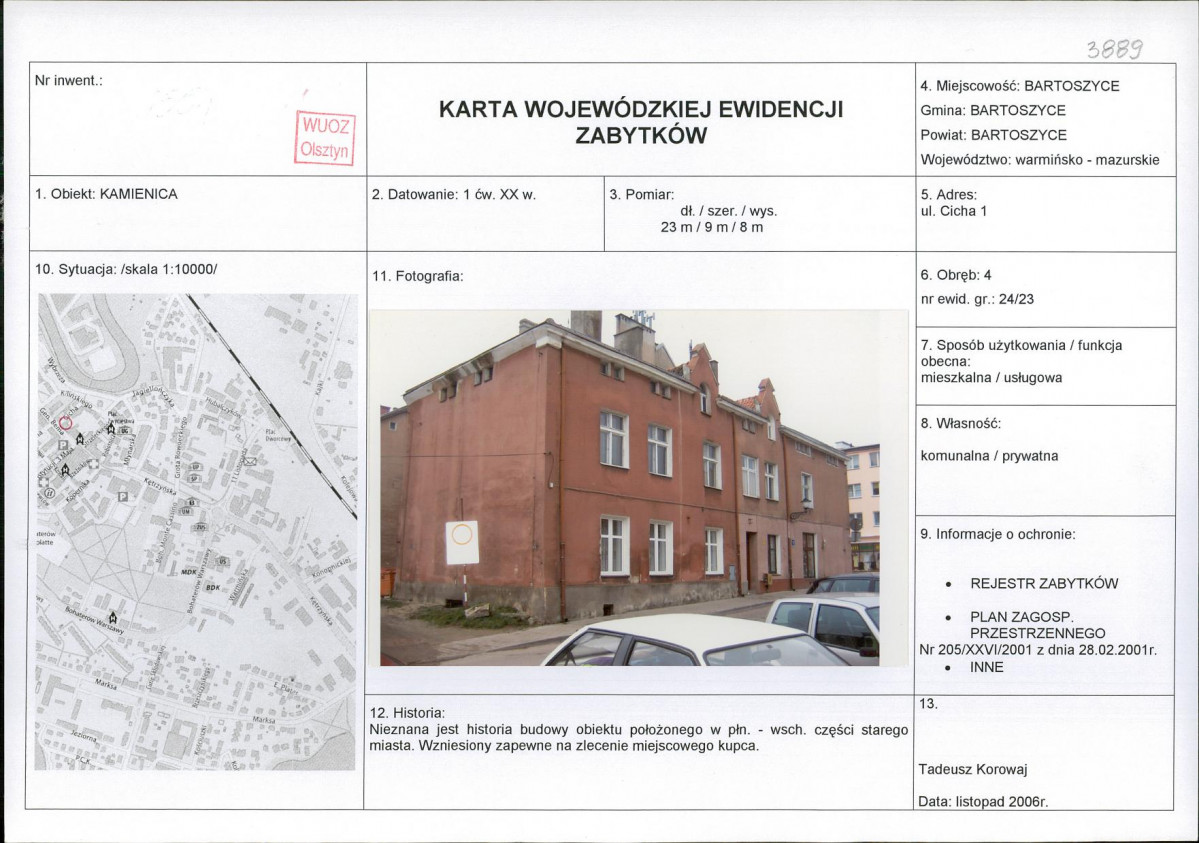
Task: Click the title "KARTA WOJEWÓDZKIEJ EWIDENCJI ZABYTKÓW"
Action: pos(641,122)
